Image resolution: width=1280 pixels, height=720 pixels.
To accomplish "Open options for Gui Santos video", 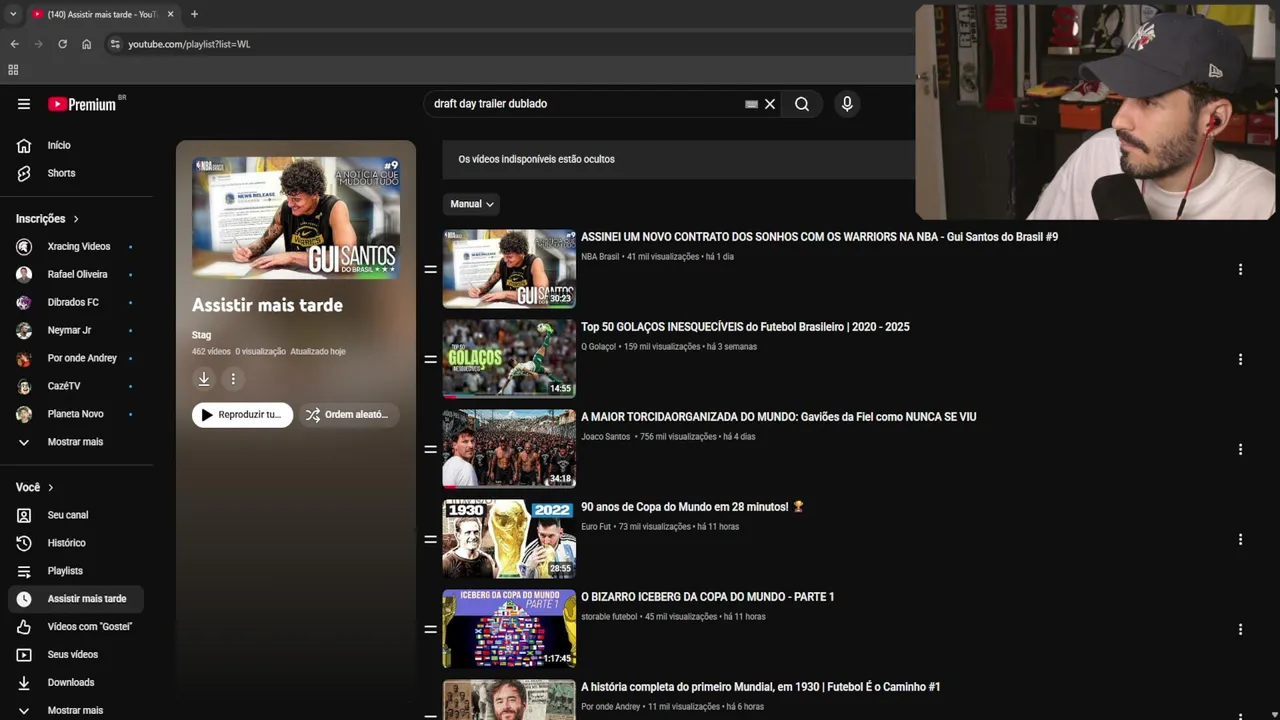I will (x=1240, y=269).
